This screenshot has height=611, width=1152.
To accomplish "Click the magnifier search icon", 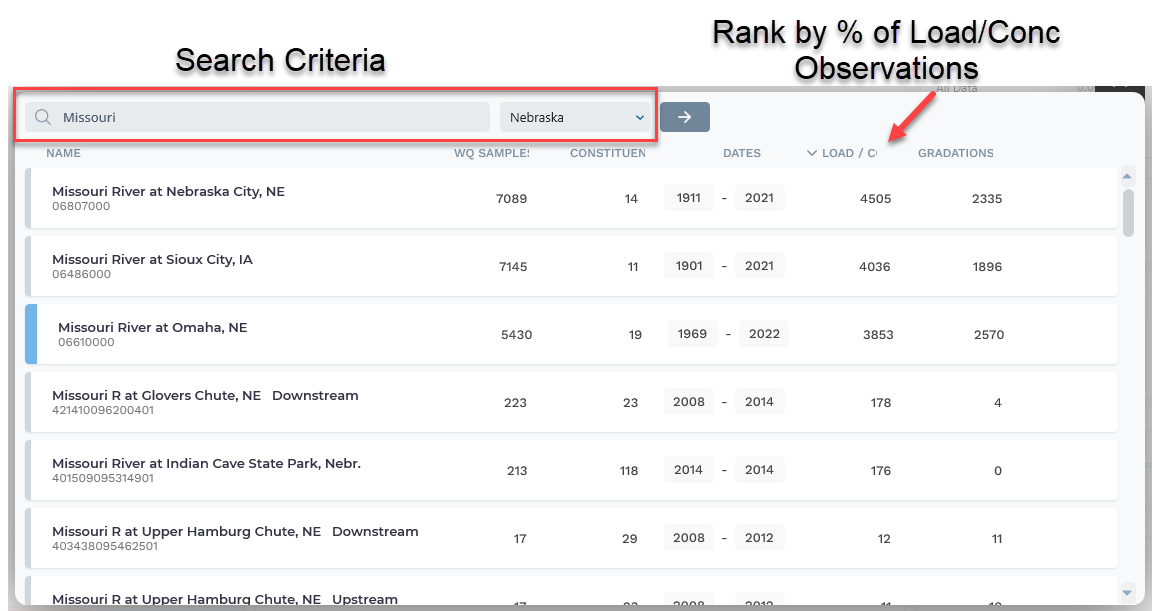I will point(43,117).
